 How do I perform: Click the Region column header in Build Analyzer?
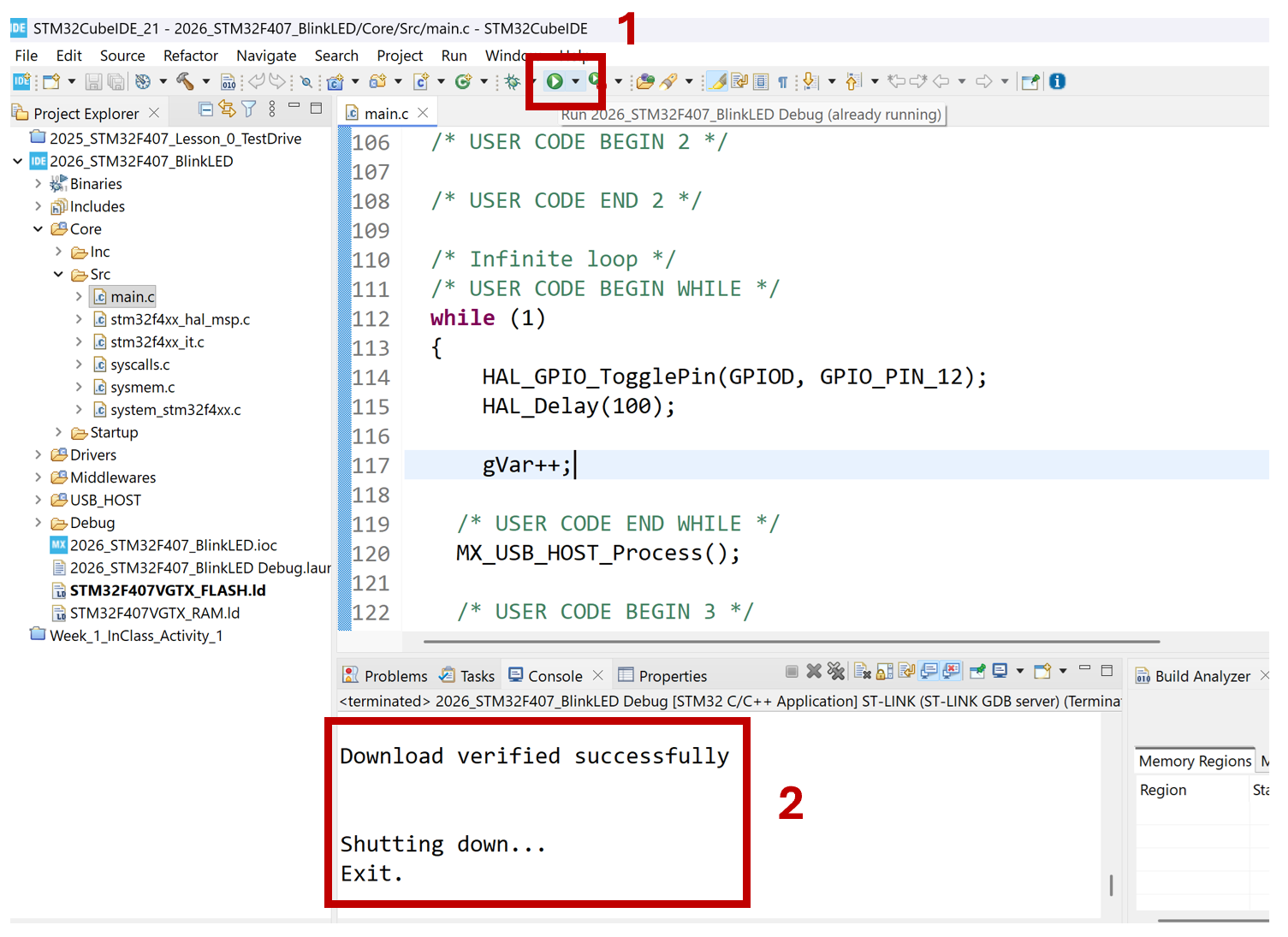coord(1163,790)
